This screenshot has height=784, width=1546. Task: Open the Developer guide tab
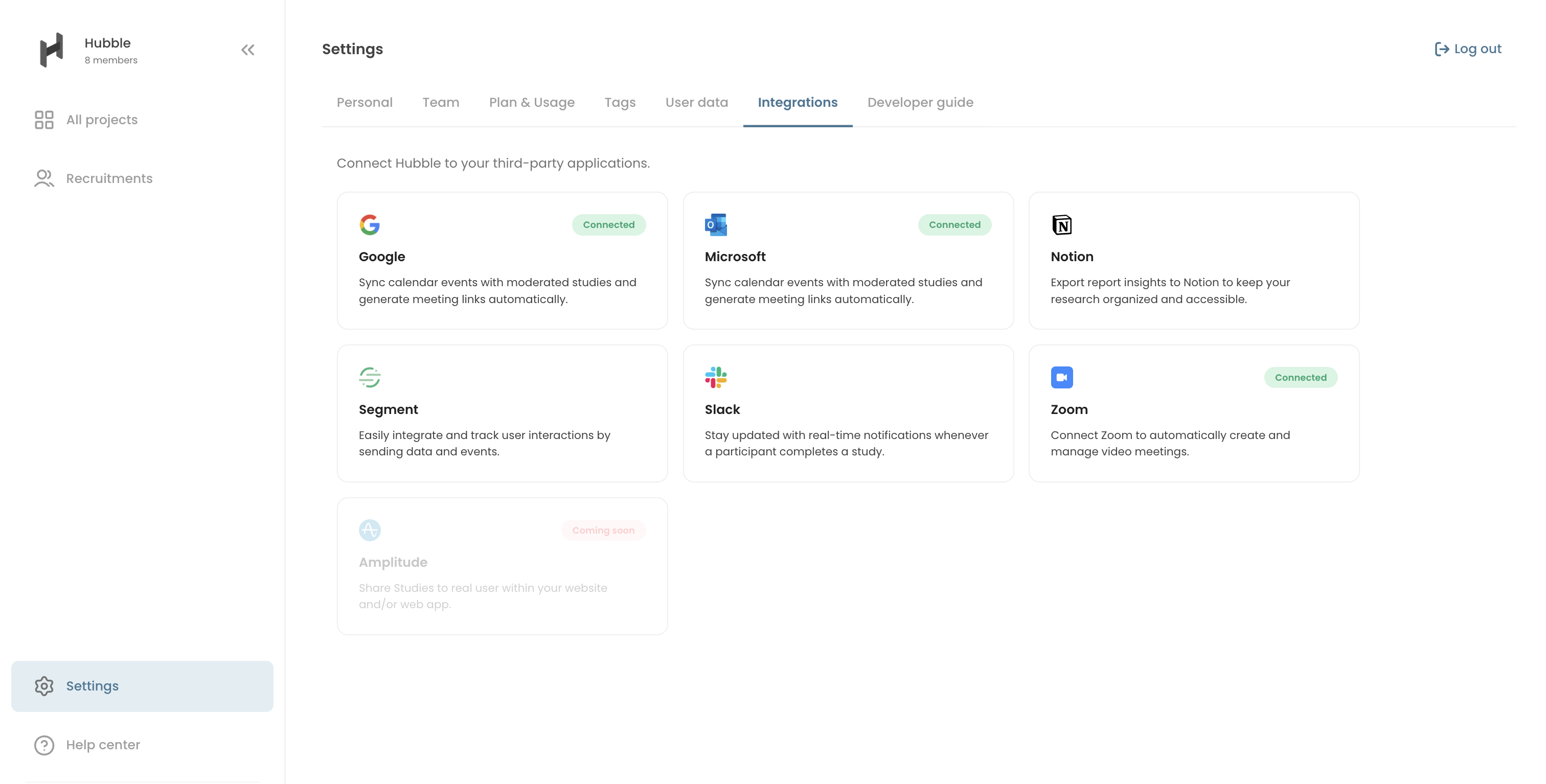coord(920,103)
